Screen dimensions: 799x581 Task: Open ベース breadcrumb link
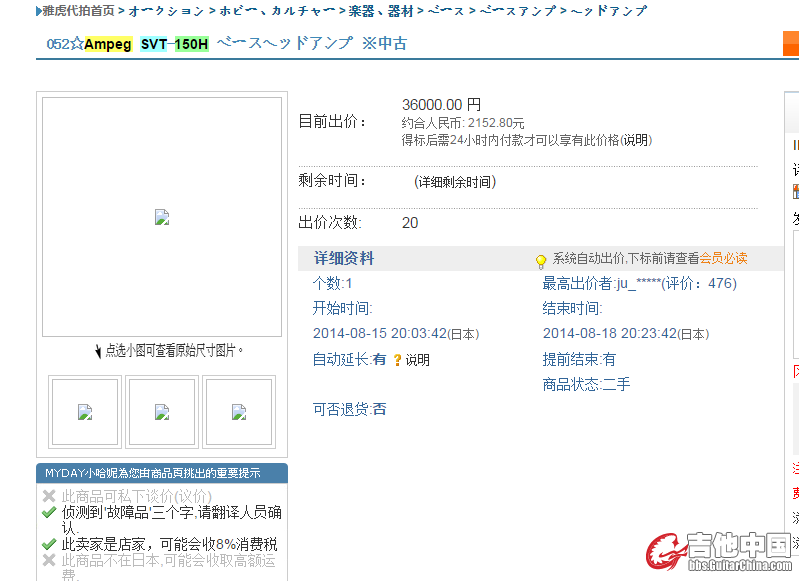click(446, 11)
